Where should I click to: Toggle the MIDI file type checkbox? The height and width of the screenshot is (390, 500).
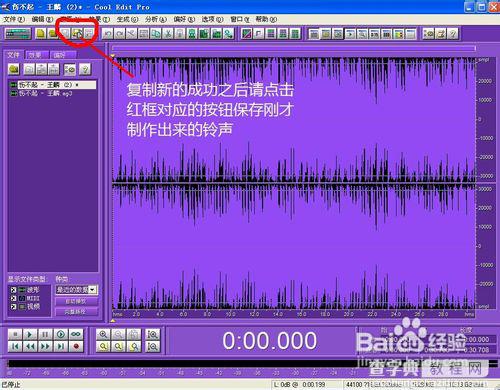pyautogui.click(x=13, y=298)
